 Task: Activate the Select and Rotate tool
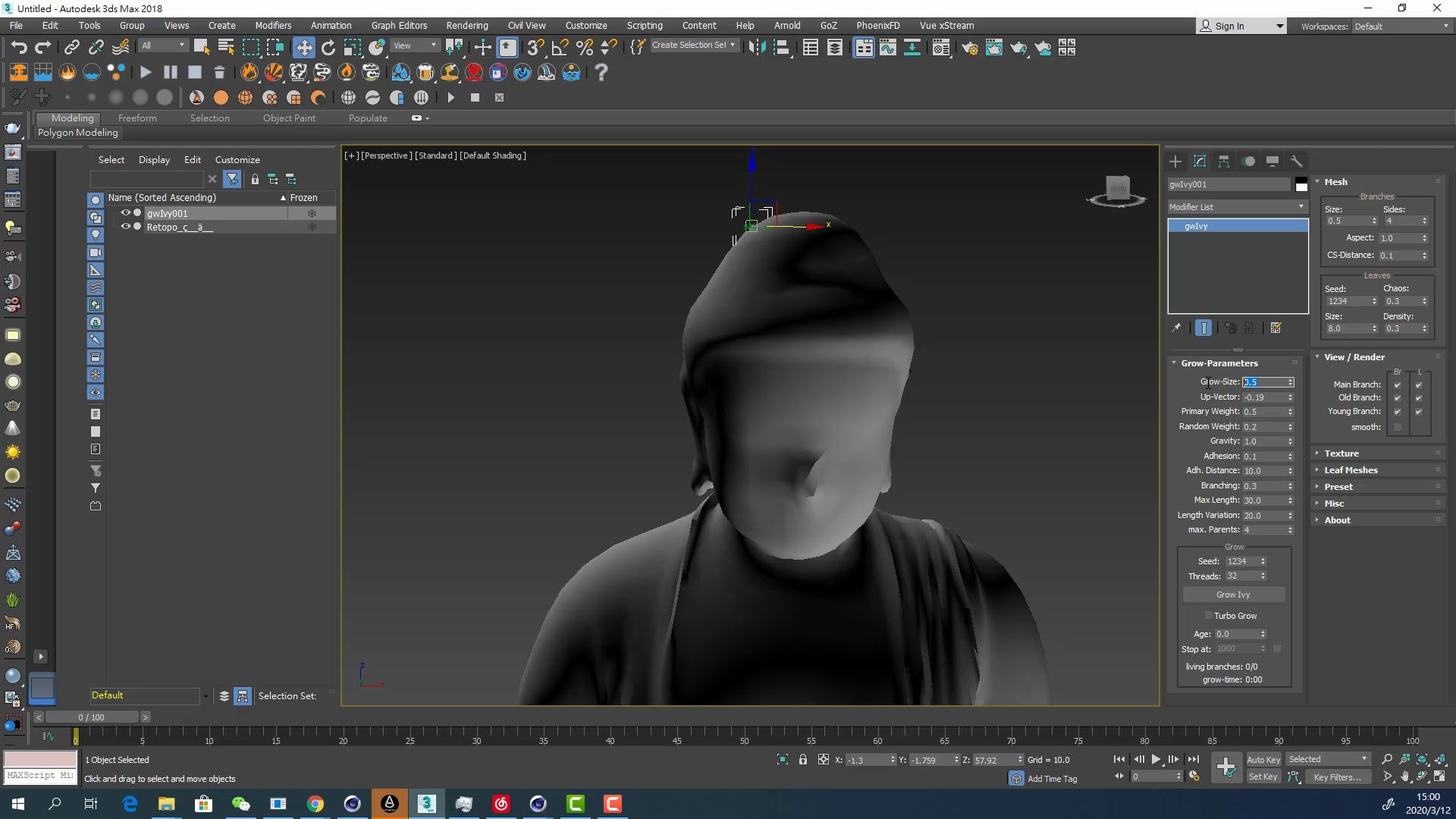[x=328, y=46]
